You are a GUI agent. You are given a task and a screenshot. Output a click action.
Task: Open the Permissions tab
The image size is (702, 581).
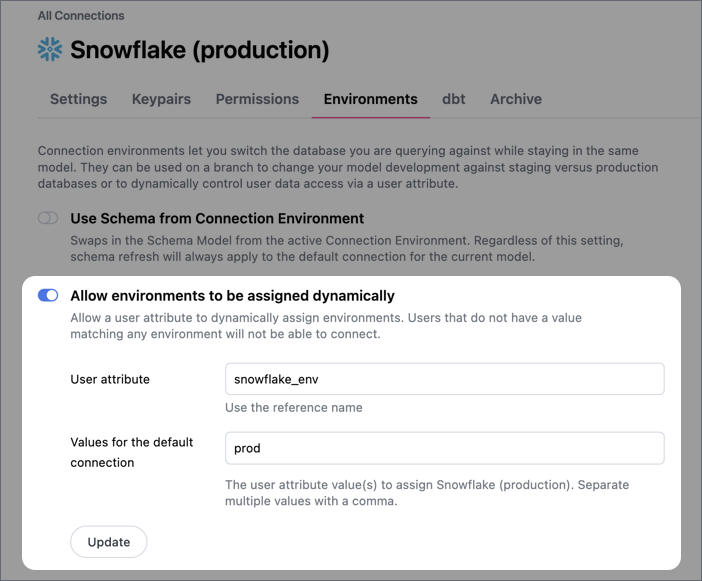coord(257,99)
